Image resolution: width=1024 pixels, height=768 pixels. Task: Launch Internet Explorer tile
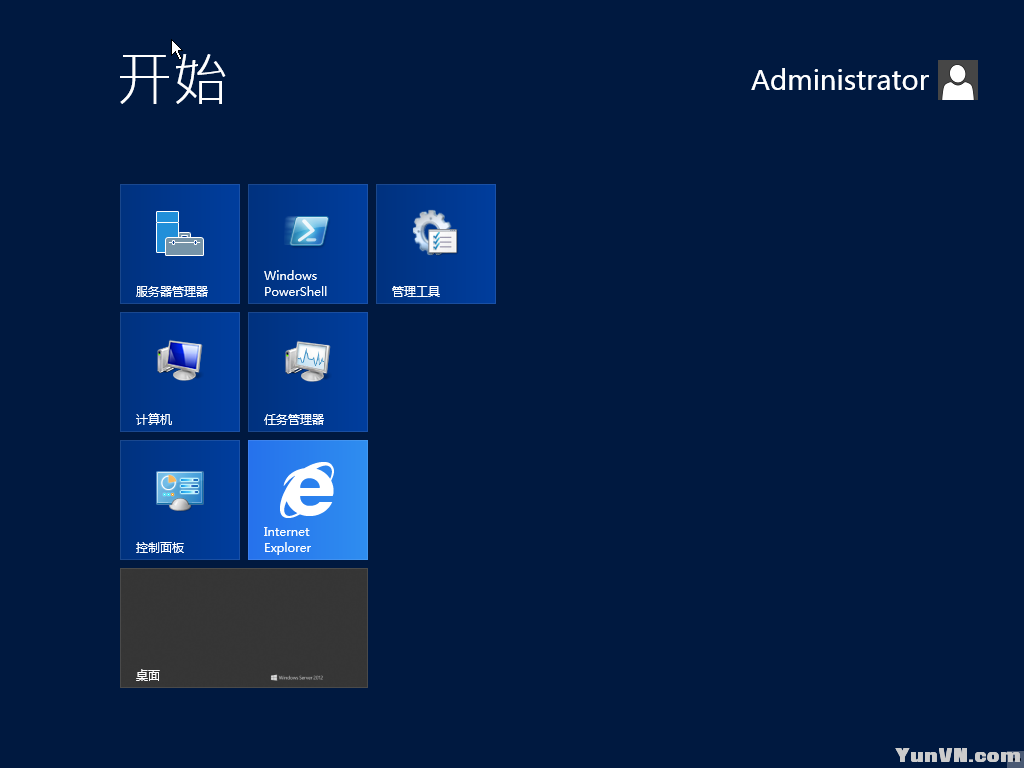pos(308,500)
